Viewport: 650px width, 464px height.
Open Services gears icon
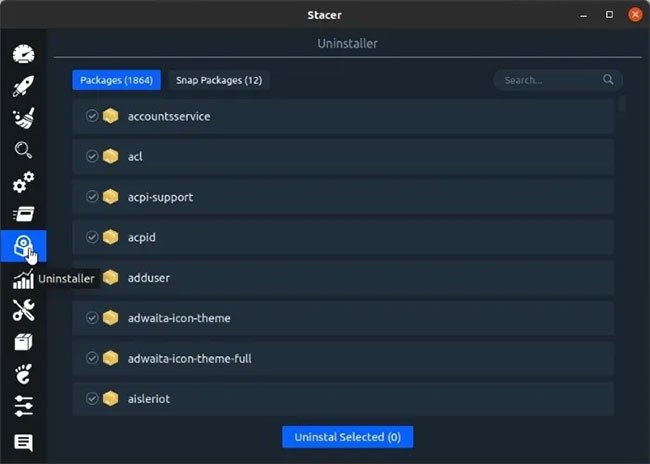click(24, 182)
